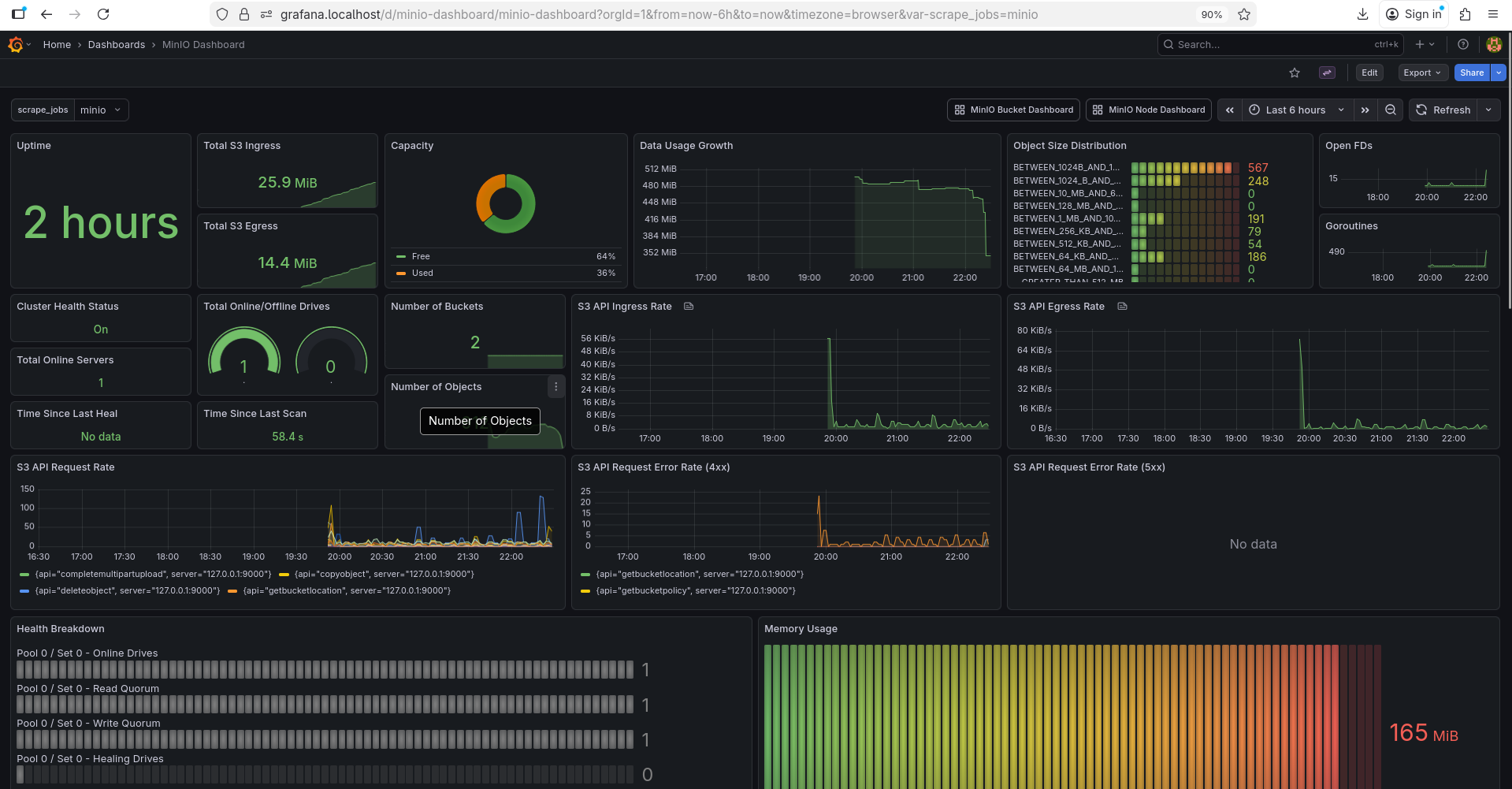Click the Time Since Last Scan panel title
Image resolution: width=1512 pixels, height=789 pixels.
tap(255, 414)
